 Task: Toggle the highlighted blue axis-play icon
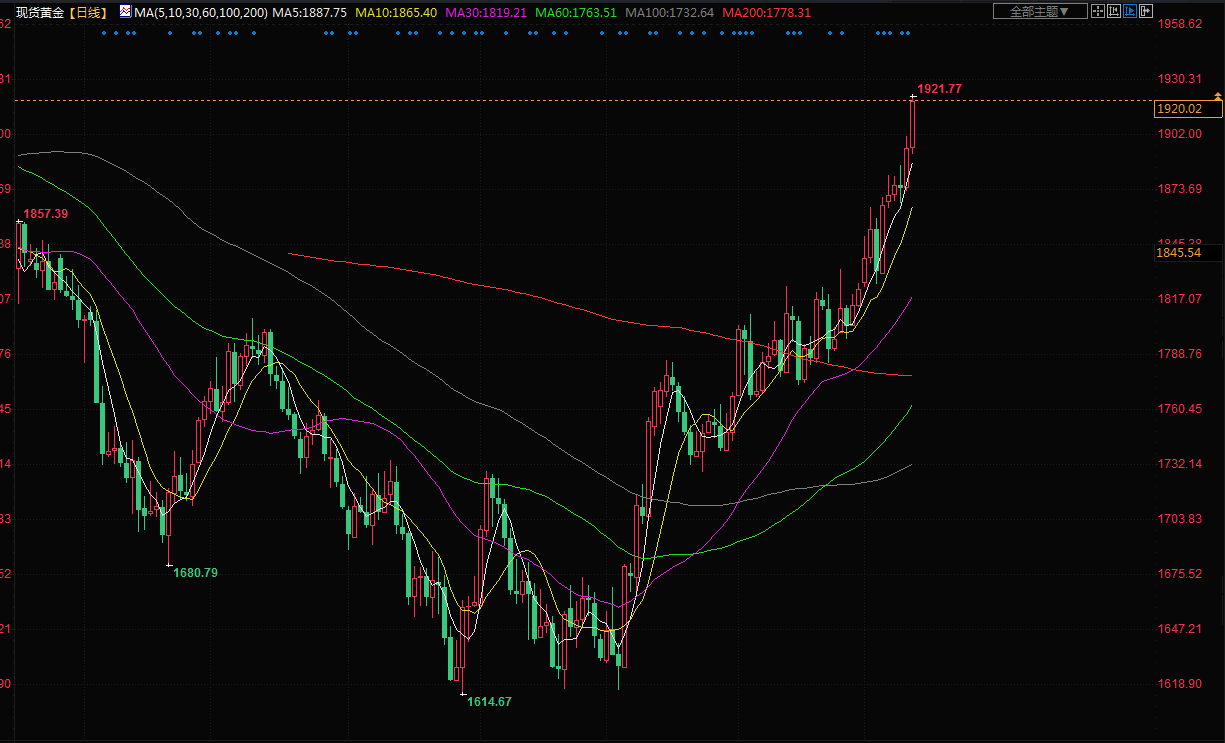click(x=1130, y=11)
